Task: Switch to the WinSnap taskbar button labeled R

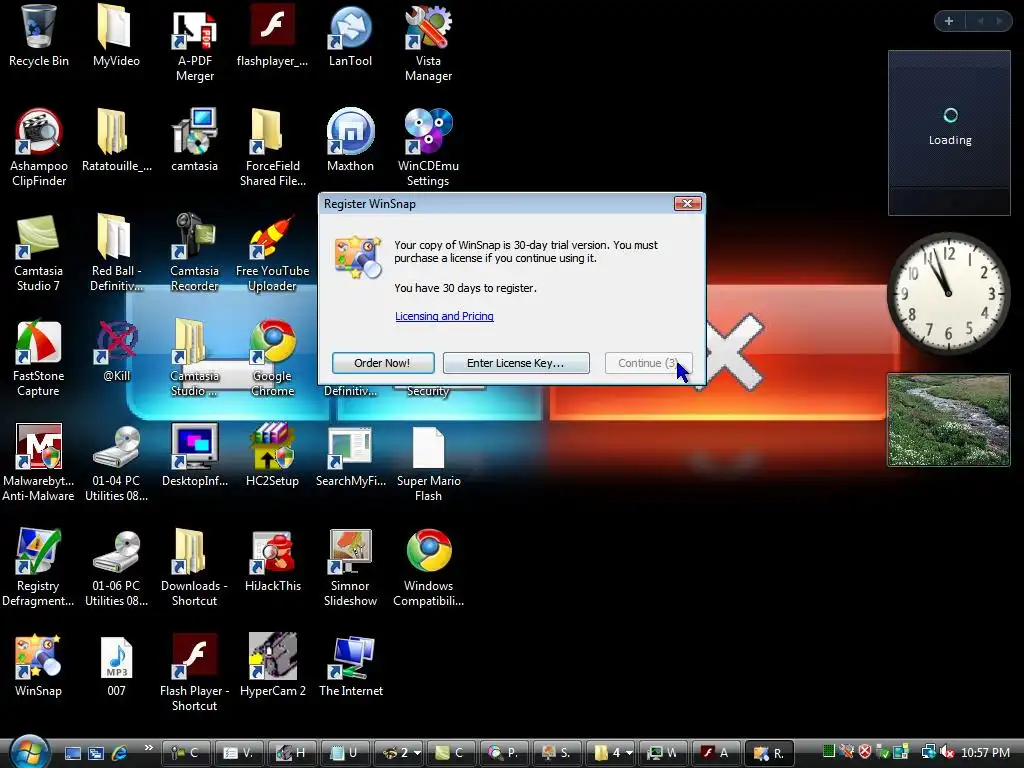Action: pos(769,753)
